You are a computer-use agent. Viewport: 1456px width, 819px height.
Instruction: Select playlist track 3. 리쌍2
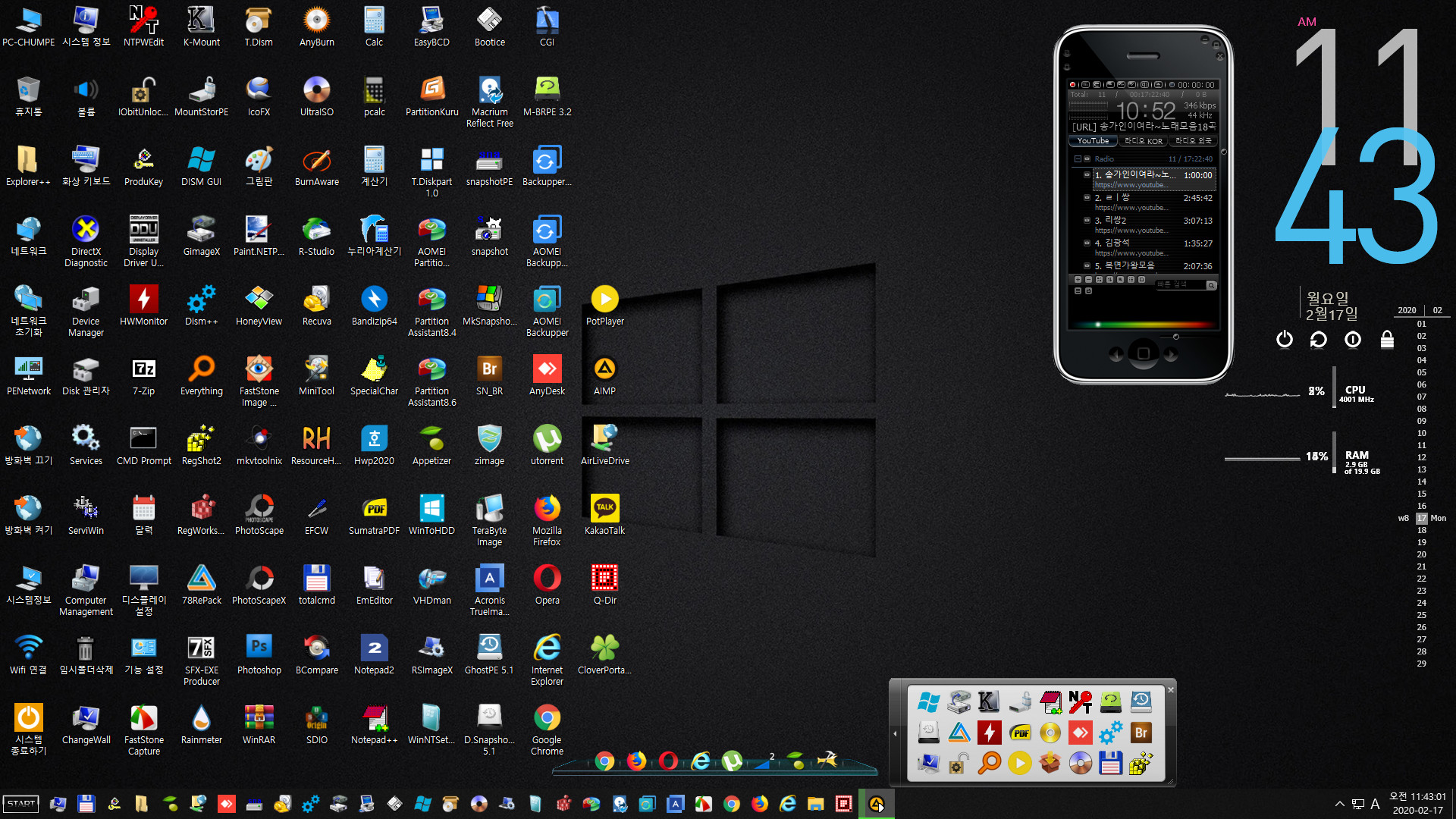coord(1153,224)
